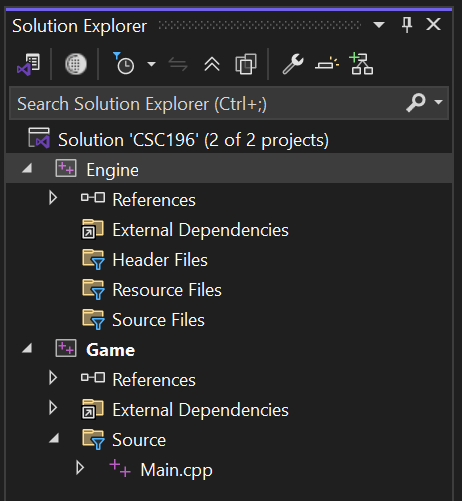462x501 pixels.
Task: Click the grayed globe toolbar icon
Action: [x=76, y=64]
